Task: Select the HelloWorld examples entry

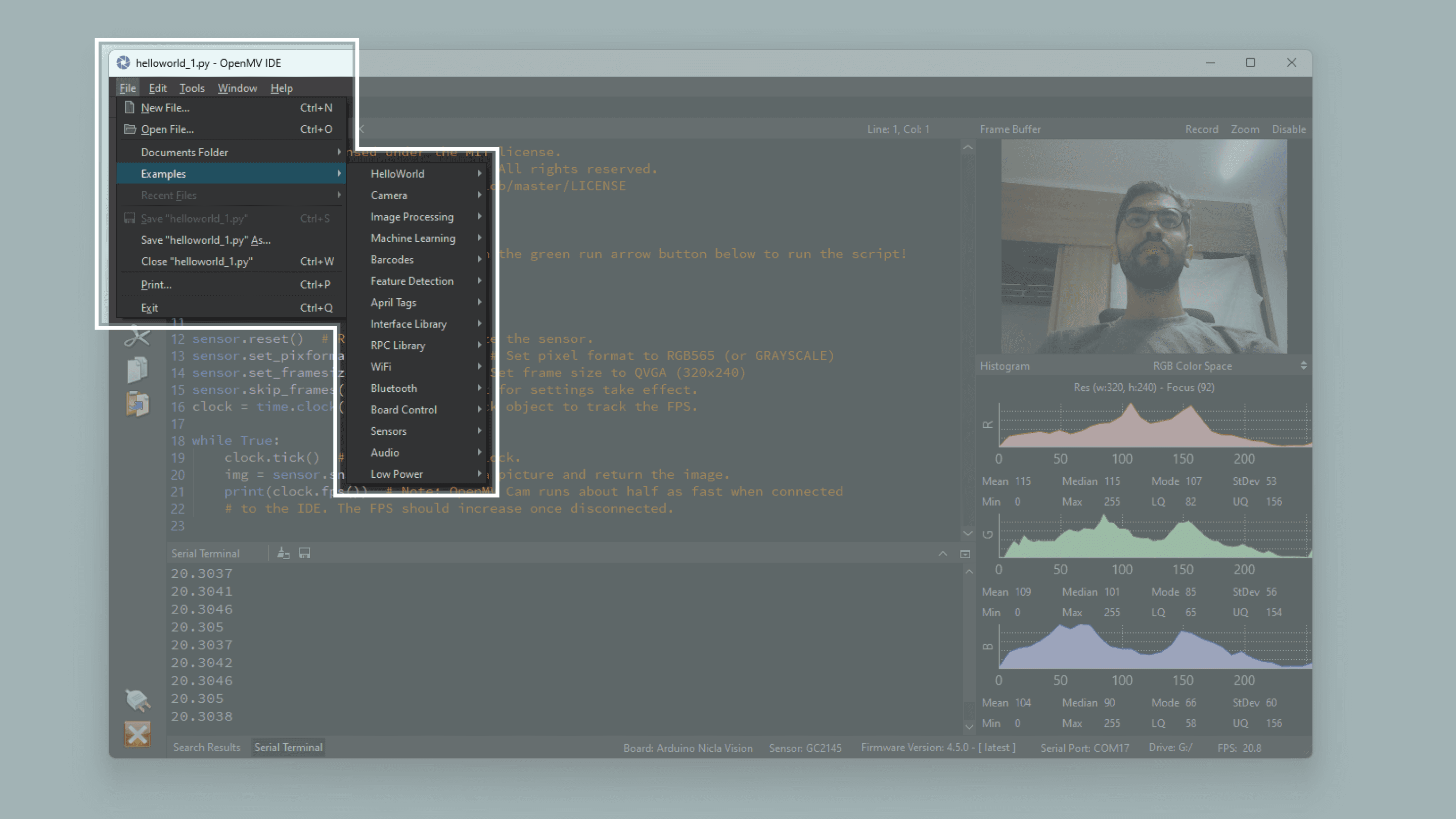Action: point(397,173)
